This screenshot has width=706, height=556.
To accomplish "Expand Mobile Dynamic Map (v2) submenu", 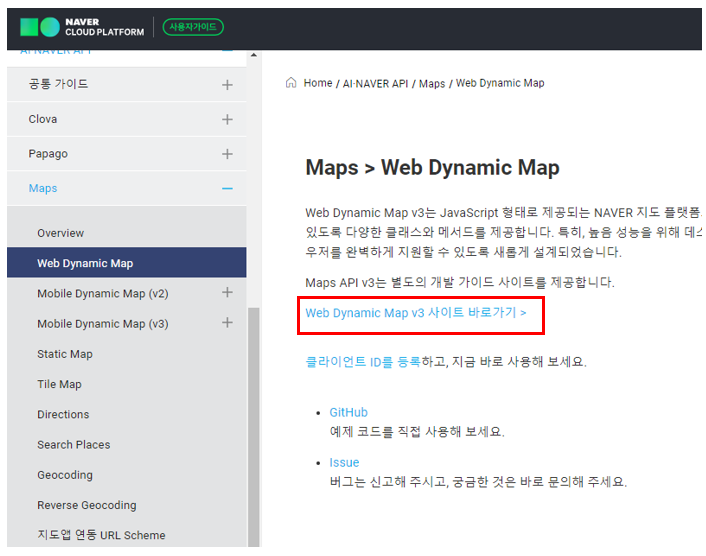I will click(x=227, y=293).
